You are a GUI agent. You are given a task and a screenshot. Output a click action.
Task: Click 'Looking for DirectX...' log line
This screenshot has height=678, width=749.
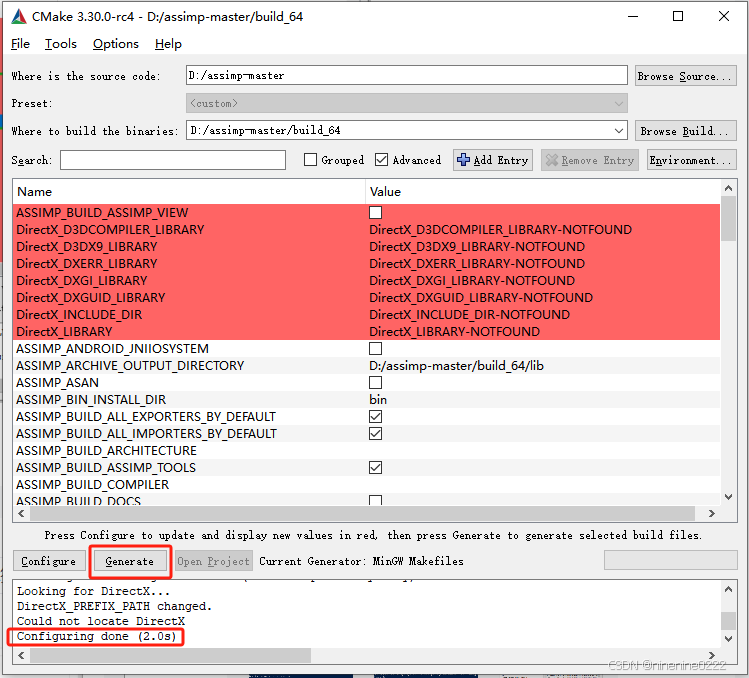pyautogui.click(x=93, y=591)
